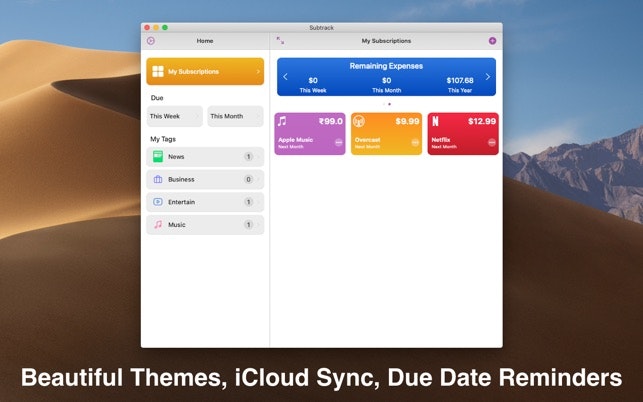643x402 pixels.
Task: Click remove button on Netflix card
Action: [492, 142]
